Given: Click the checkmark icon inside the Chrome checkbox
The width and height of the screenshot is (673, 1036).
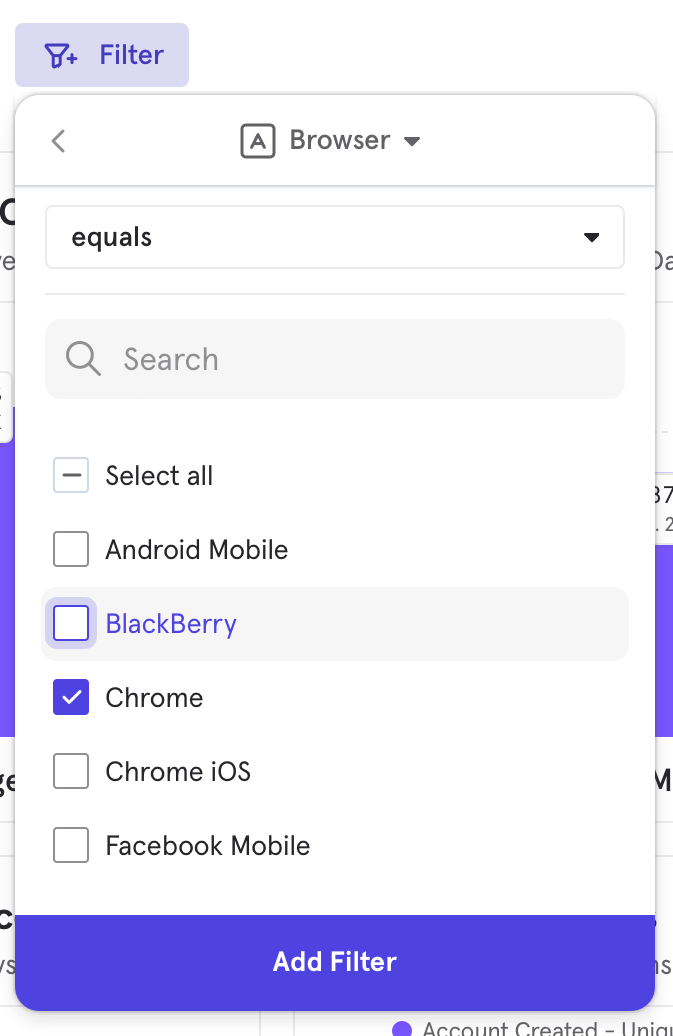Looking at the screenshot, I should point(71,697).
